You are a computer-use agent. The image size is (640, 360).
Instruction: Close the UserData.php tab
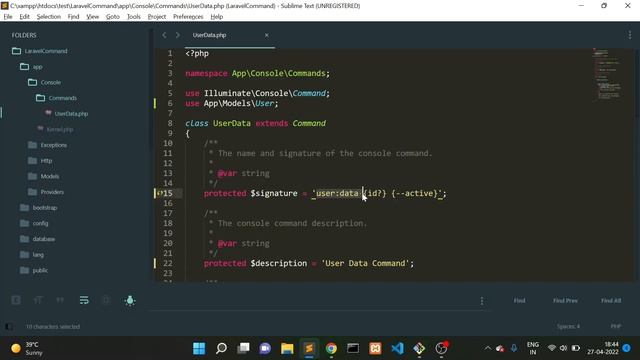267,35
